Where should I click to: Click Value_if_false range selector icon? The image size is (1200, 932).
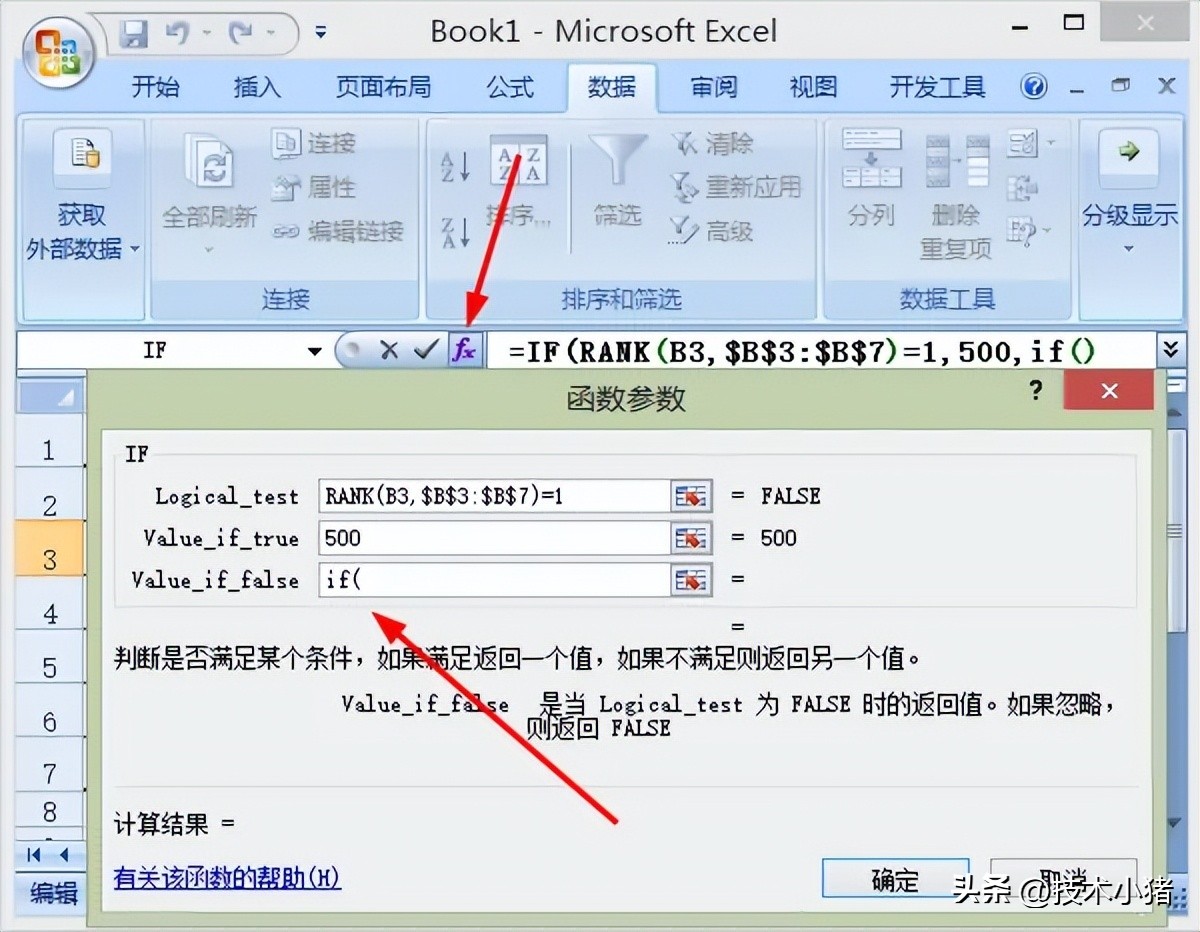click(691, 580)
